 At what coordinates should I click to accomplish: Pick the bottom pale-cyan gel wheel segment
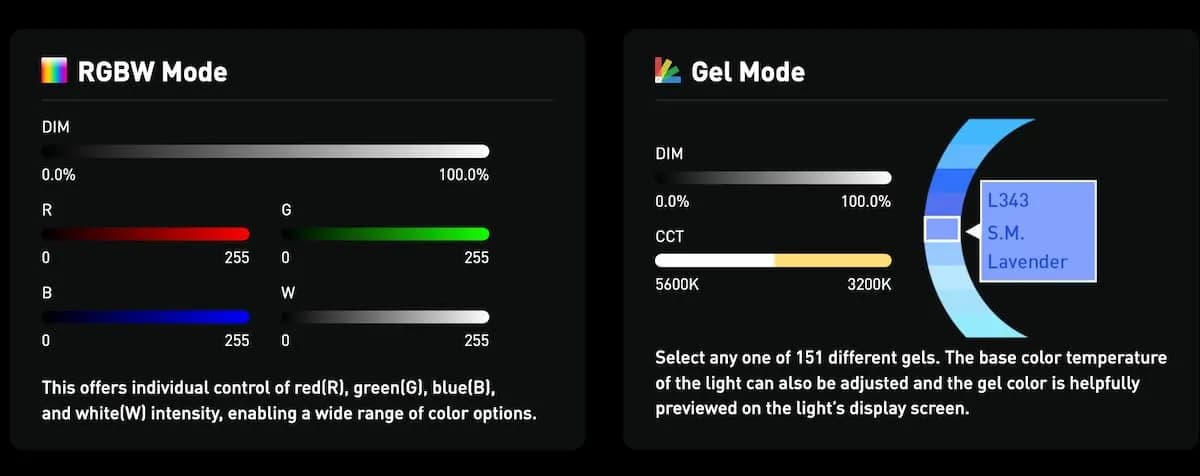point(992,327)
